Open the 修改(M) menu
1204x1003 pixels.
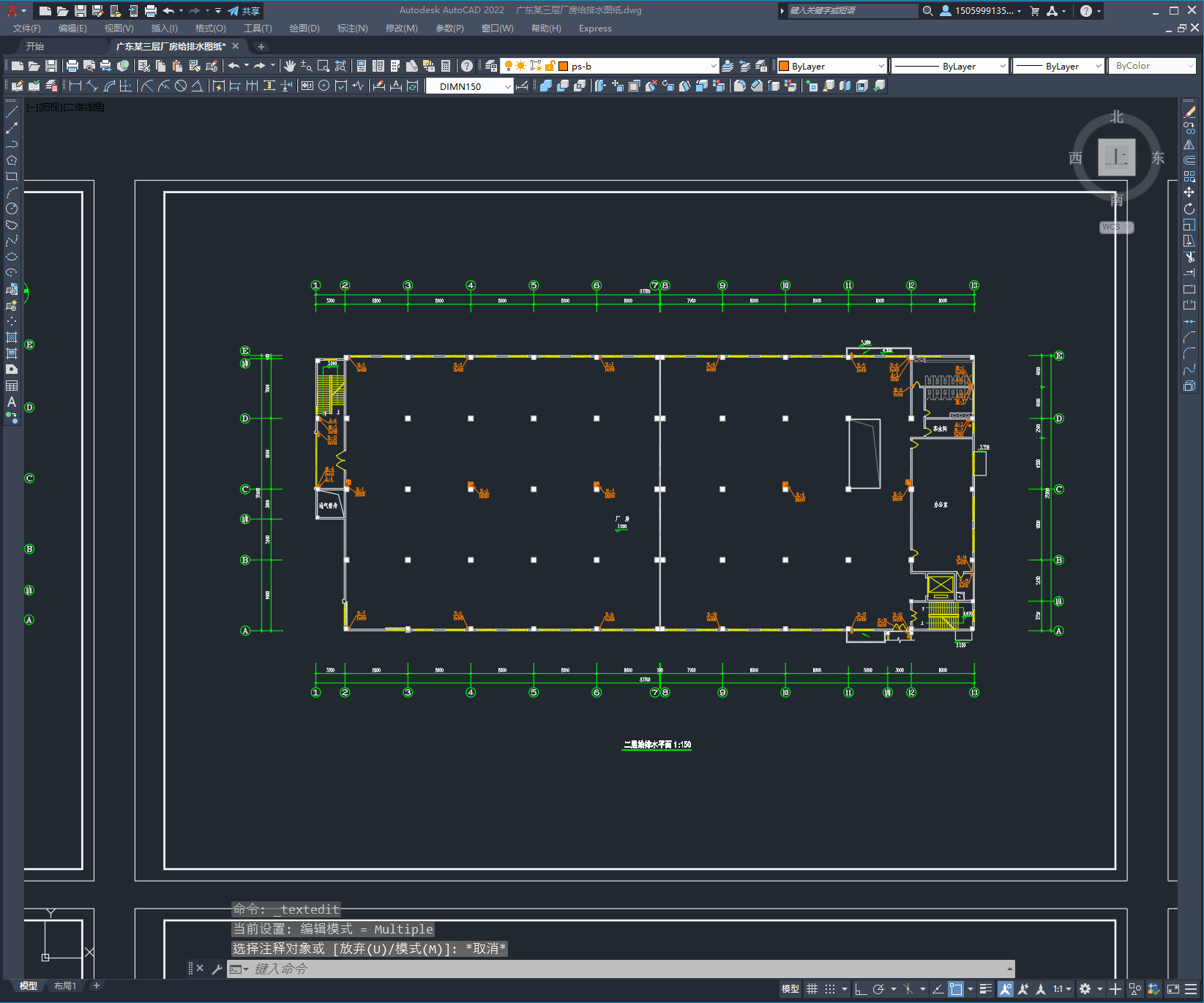pyautogui.click(x=402, y=28)
